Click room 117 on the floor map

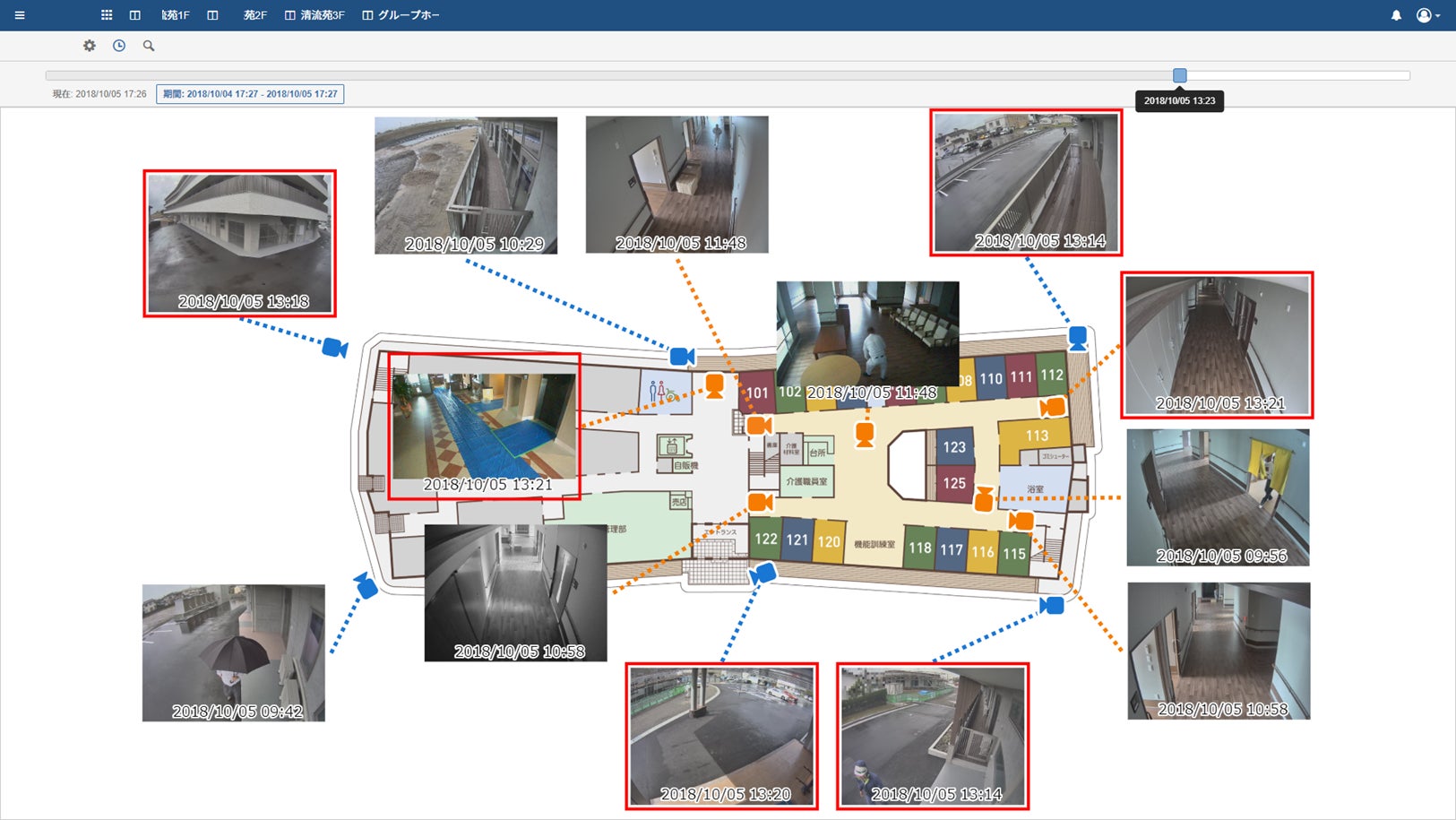pyautogui.click(x=952, y=549)
